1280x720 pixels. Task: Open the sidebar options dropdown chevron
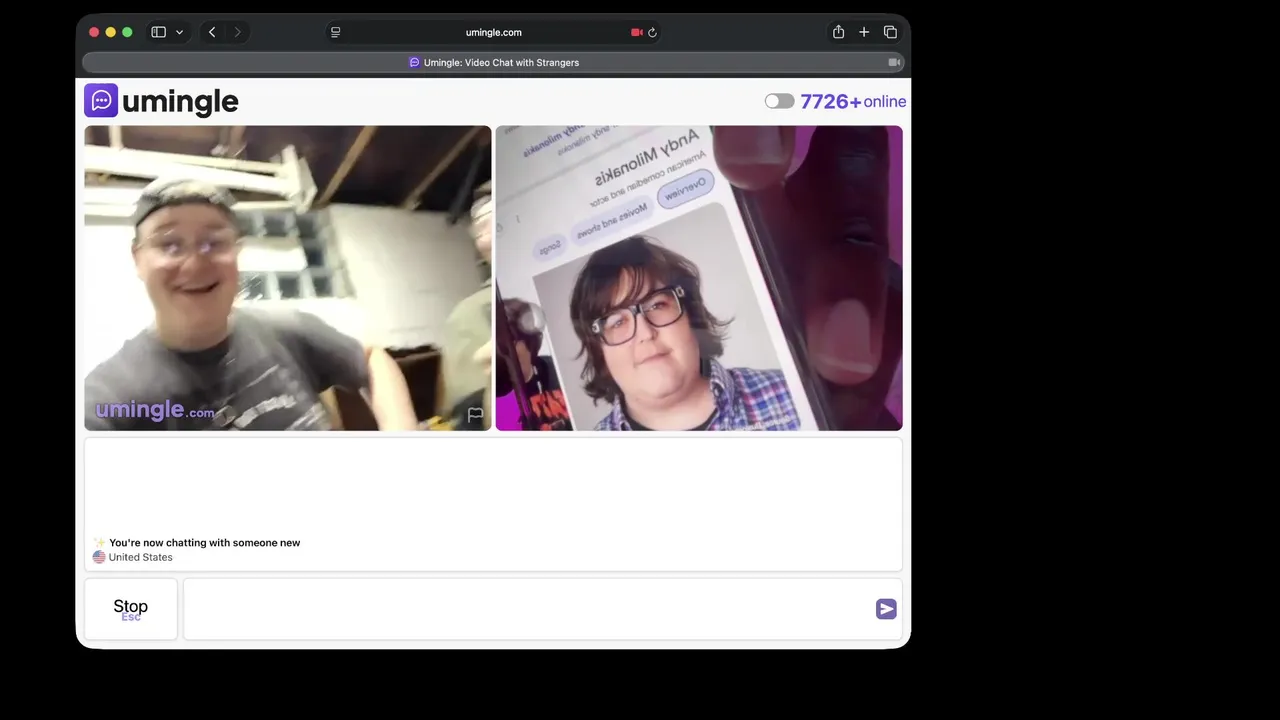coord(180,32)
